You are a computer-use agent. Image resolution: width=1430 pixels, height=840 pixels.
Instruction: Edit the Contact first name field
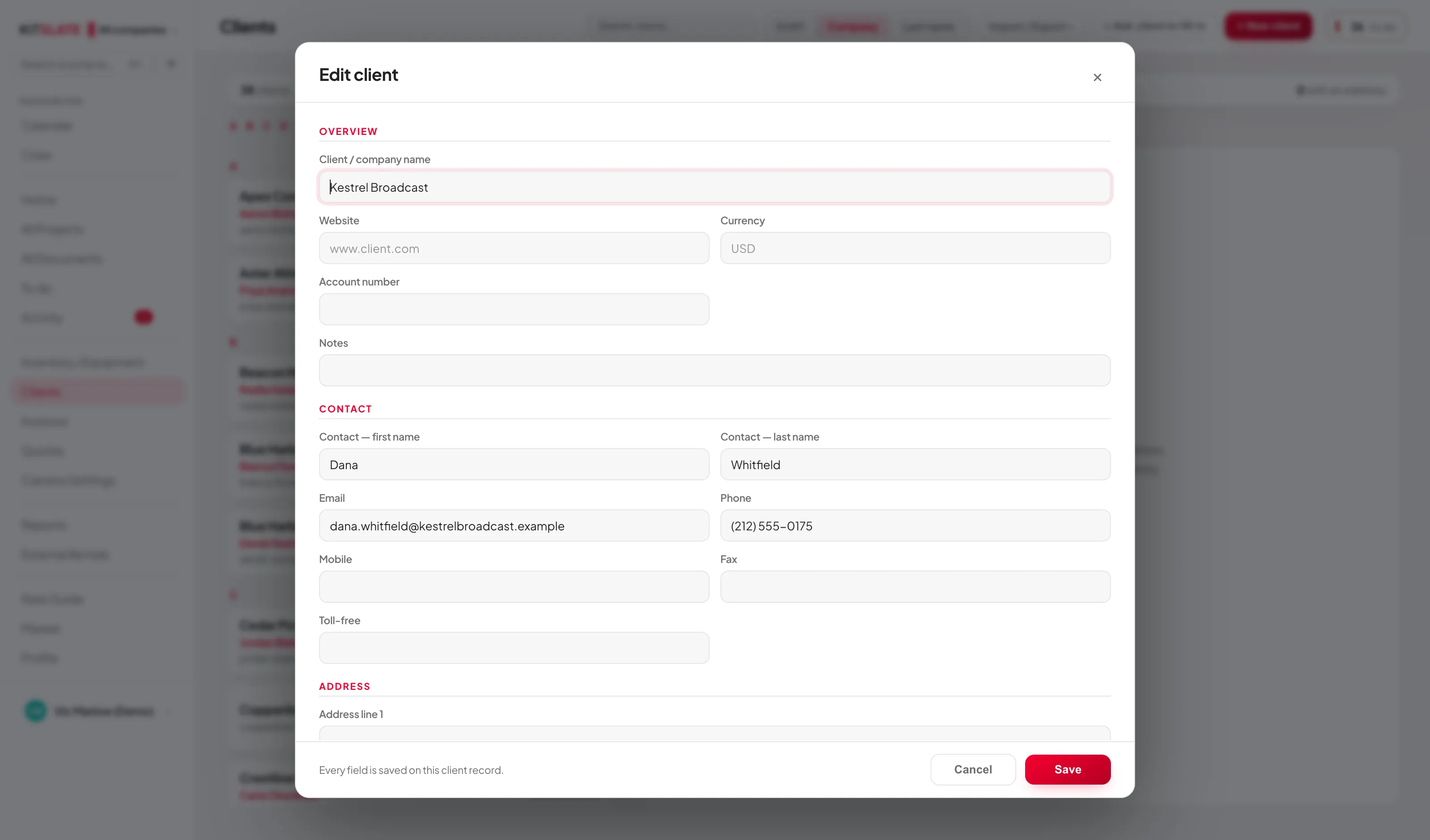click(514, 464)
